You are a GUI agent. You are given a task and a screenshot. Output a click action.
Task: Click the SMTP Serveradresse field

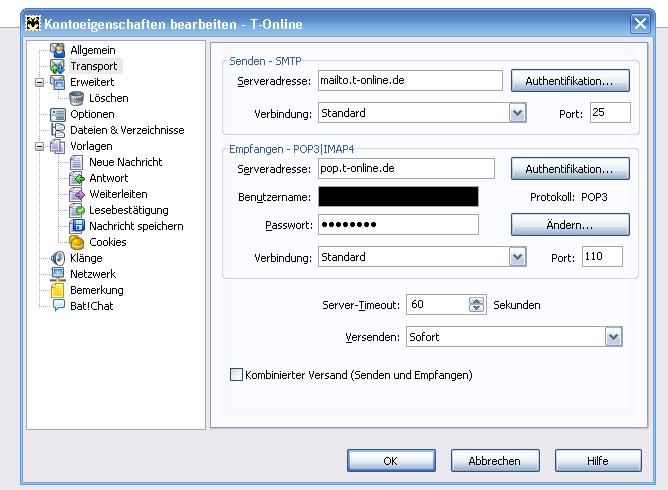410,80
